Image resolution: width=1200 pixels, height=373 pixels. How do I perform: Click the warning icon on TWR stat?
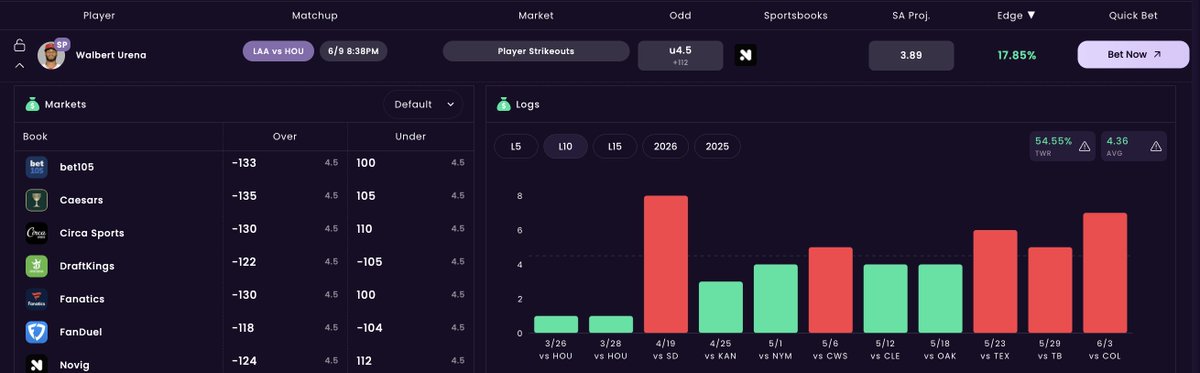[1084, 146]
